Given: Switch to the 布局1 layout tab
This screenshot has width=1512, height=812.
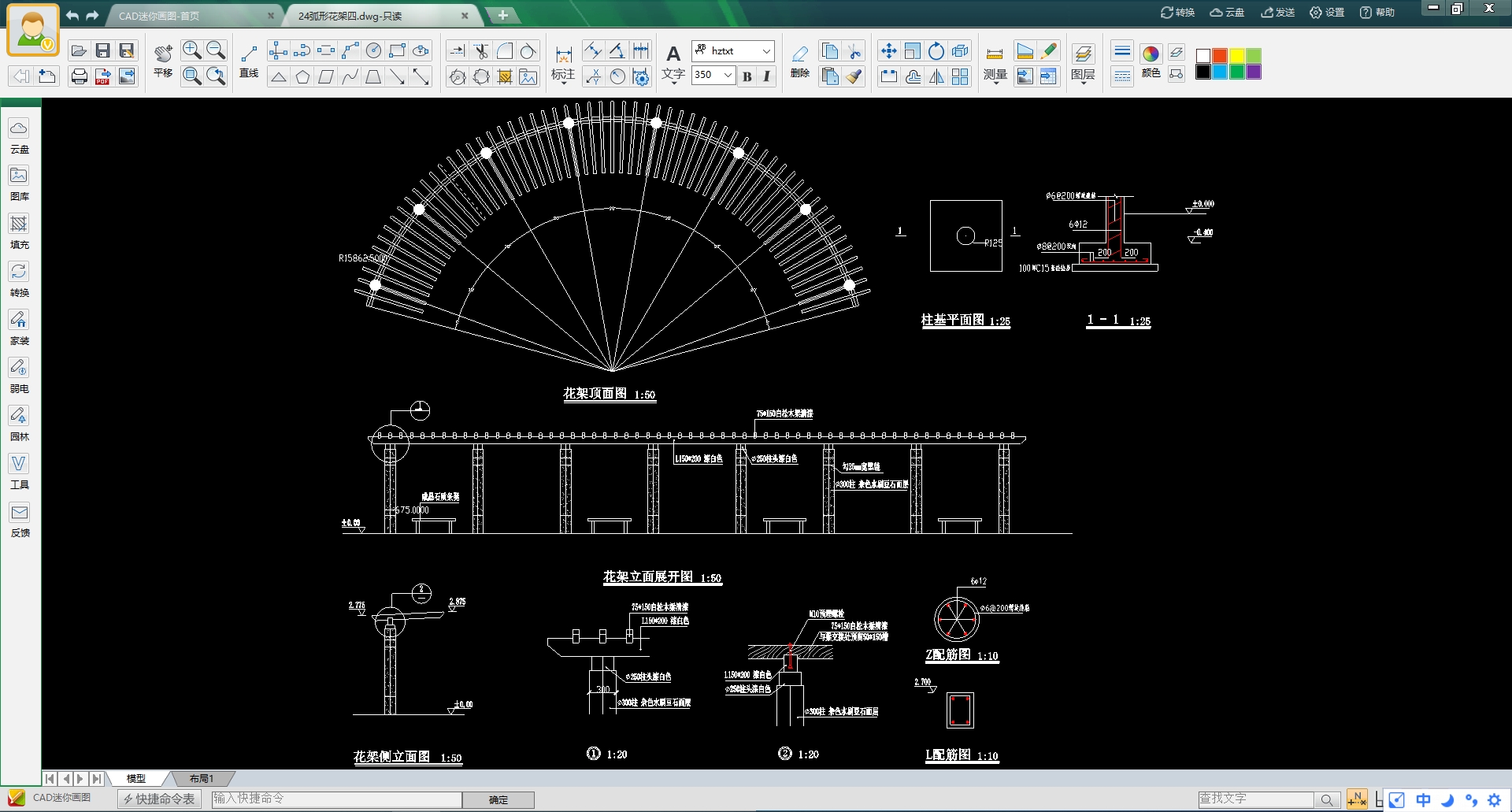Looking at the screenshot, I should 201,778.
